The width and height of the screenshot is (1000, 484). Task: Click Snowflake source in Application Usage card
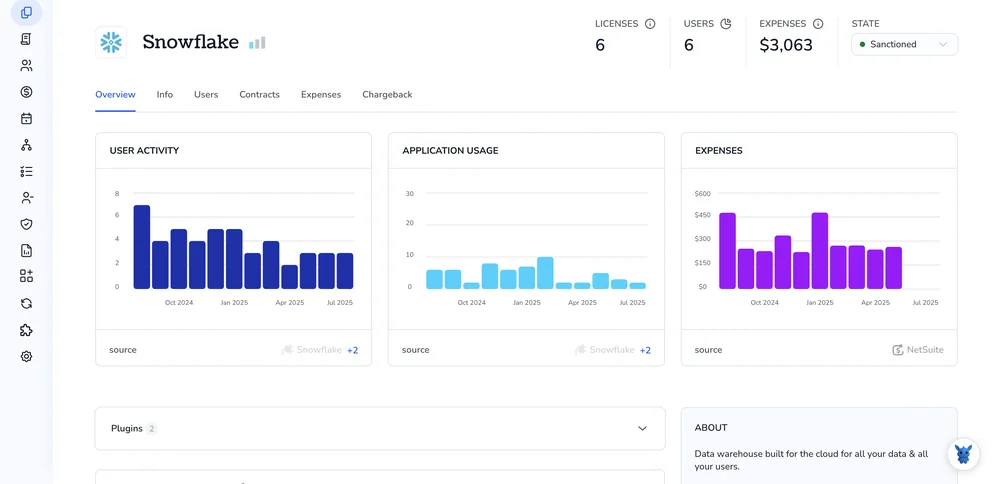(605, 349)
